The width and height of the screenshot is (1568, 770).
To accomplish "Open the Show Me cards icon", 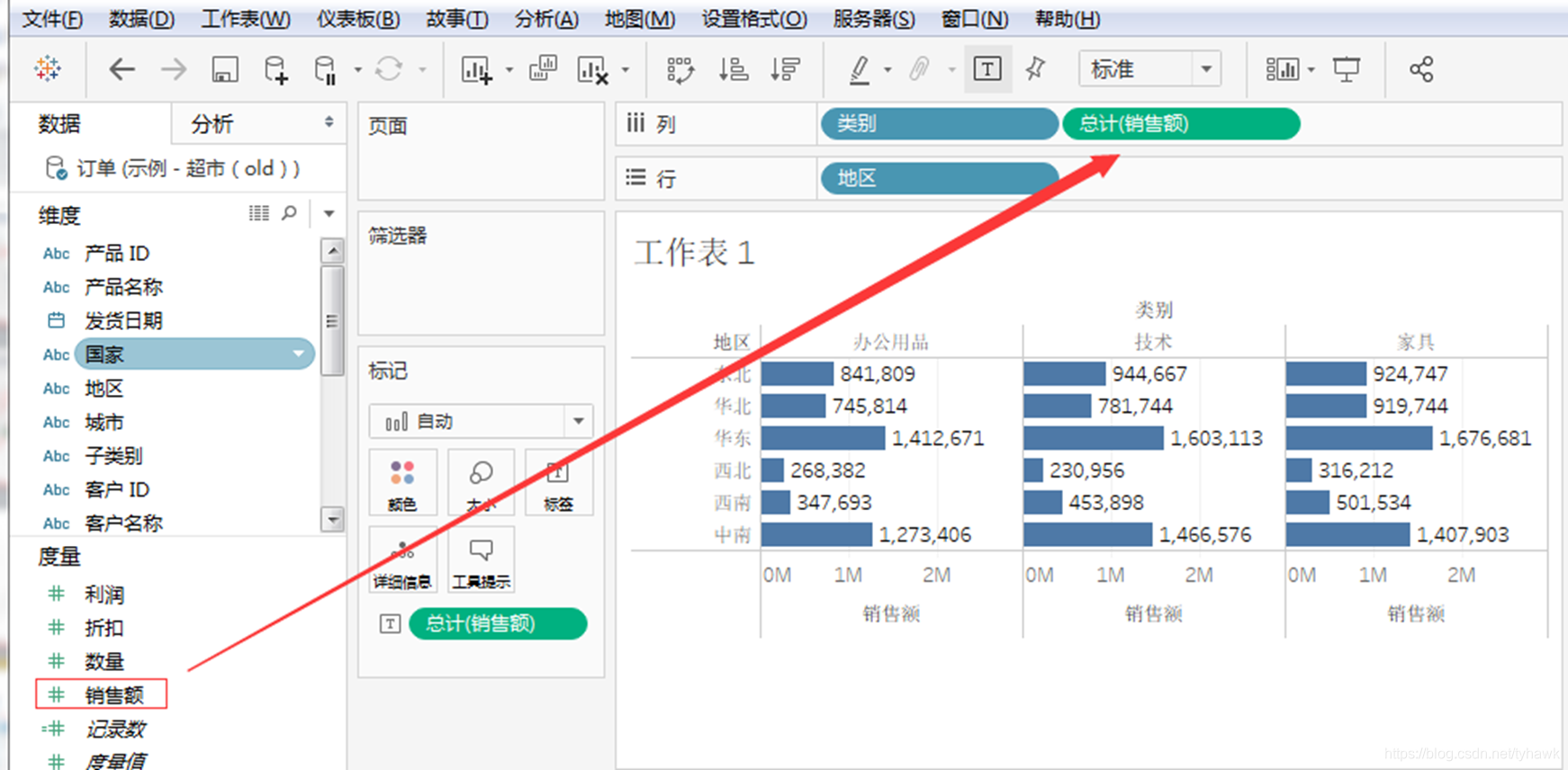I will click(x=1282, y=69).
